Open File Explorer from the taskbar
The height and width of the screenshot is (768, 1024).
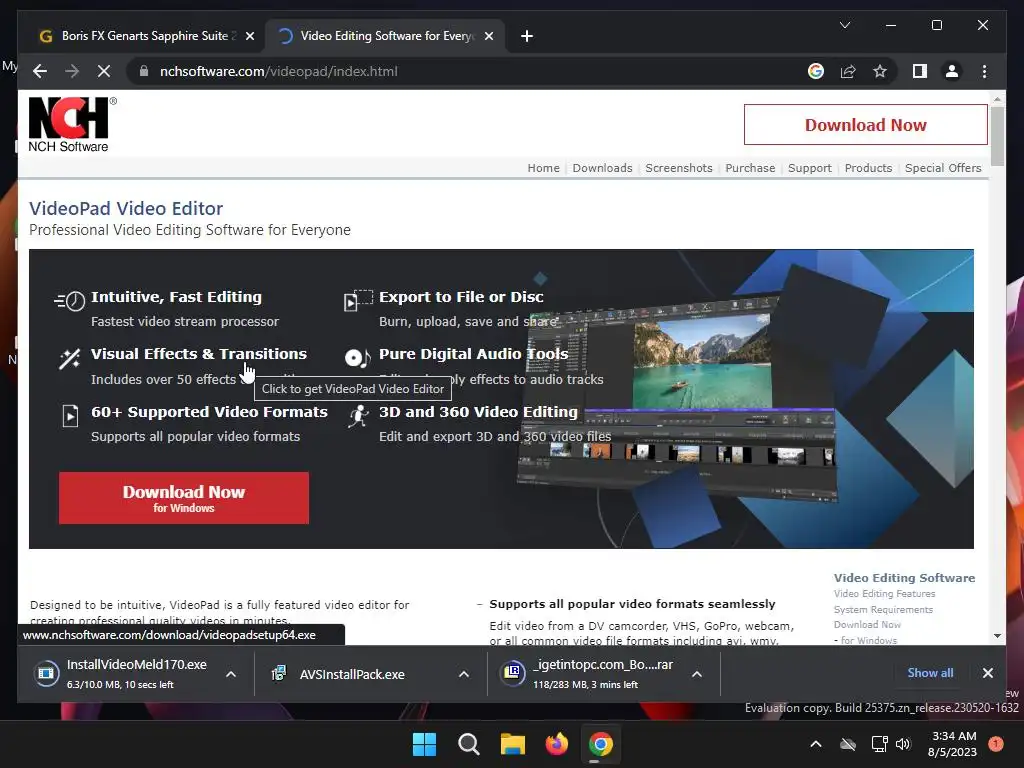[513, 744]
